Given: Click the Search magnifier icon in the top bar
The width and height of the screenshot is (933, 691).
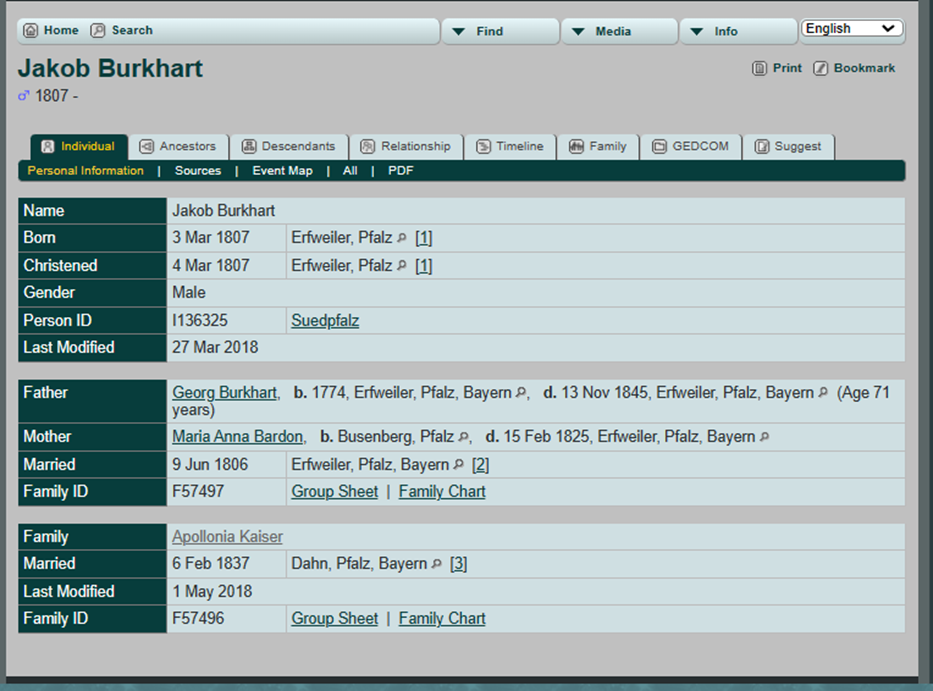Looking at the screenshot, I should coord(98,31).
